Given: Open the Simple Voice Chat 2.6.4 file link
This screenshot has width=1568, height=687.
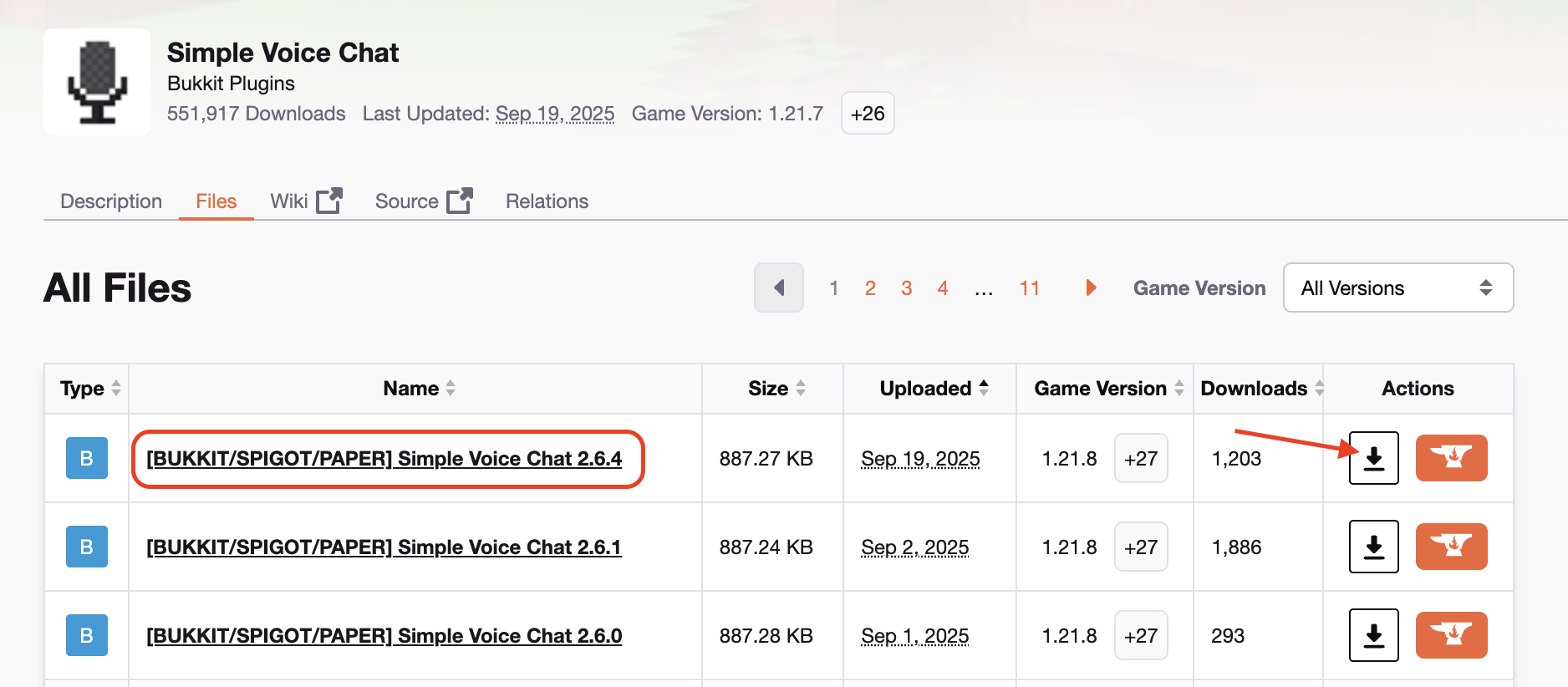Looking at the screenshot, I should tap(384, 459).
